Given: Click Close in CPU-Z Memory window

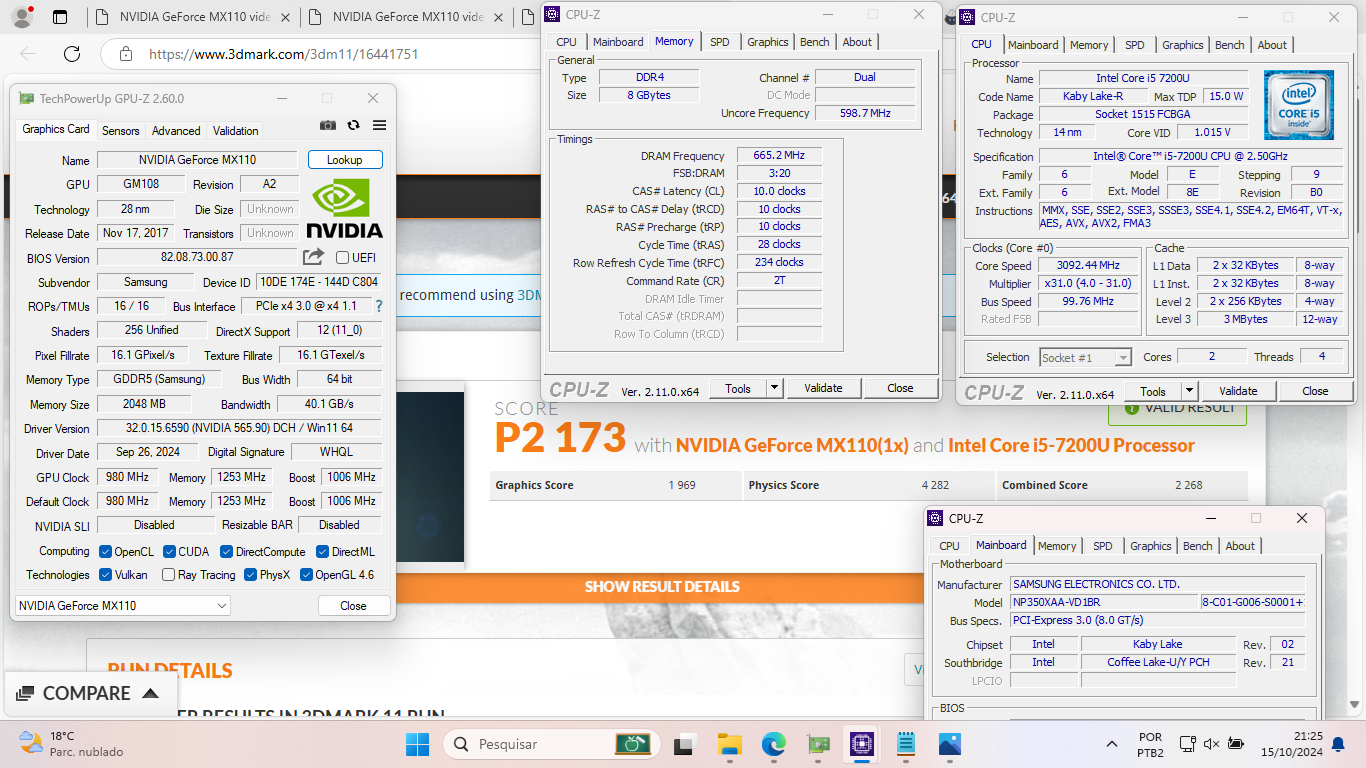Looking at the screenshot, I should coord(900,388).
